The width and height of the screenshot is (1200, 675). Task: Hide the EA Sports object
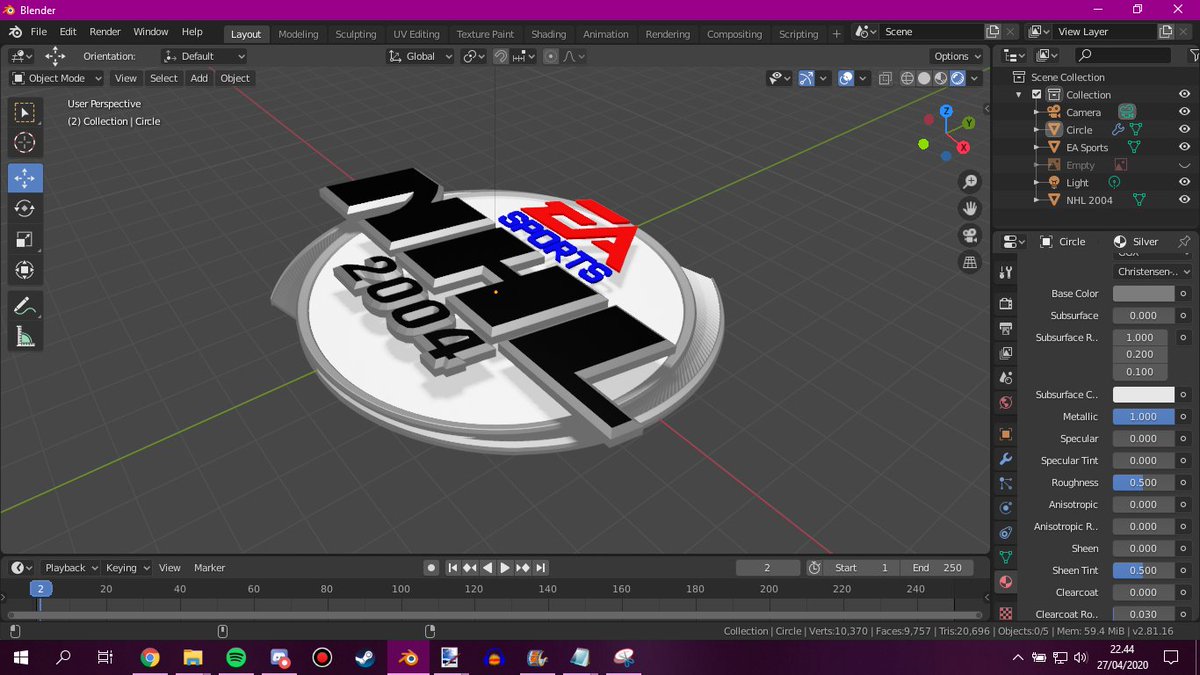click(x=1184, y=147)
